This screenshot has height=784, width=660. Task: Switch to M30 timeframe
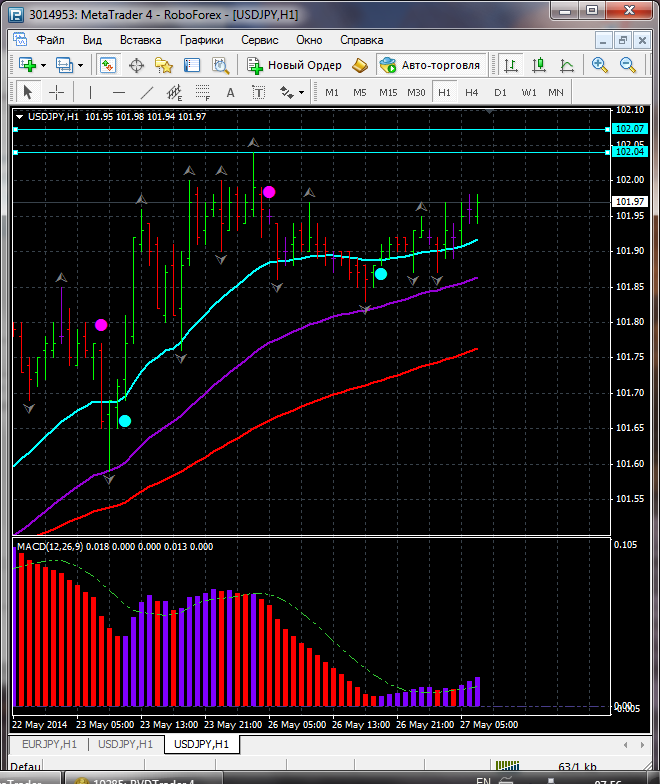coord(416,92)
